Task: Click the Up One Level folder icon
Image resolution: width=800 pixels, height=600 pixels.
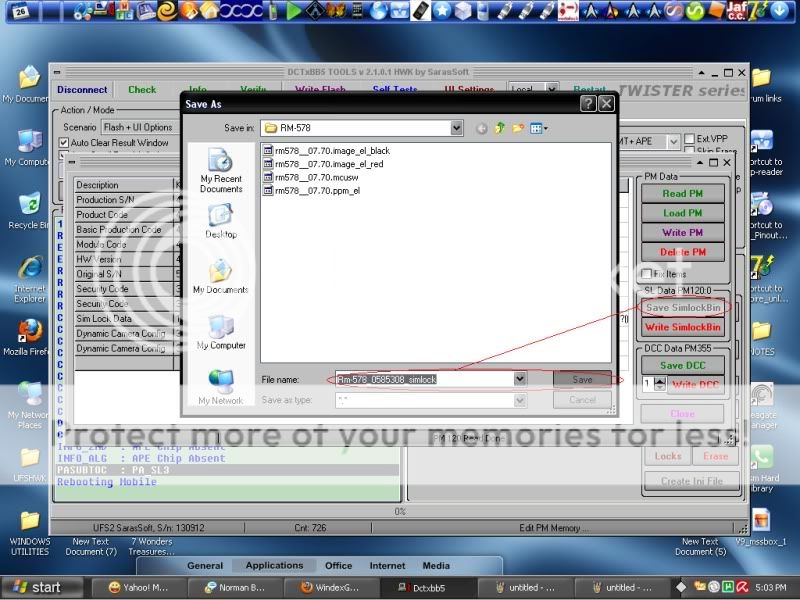Action: click(x=500, y=128)
